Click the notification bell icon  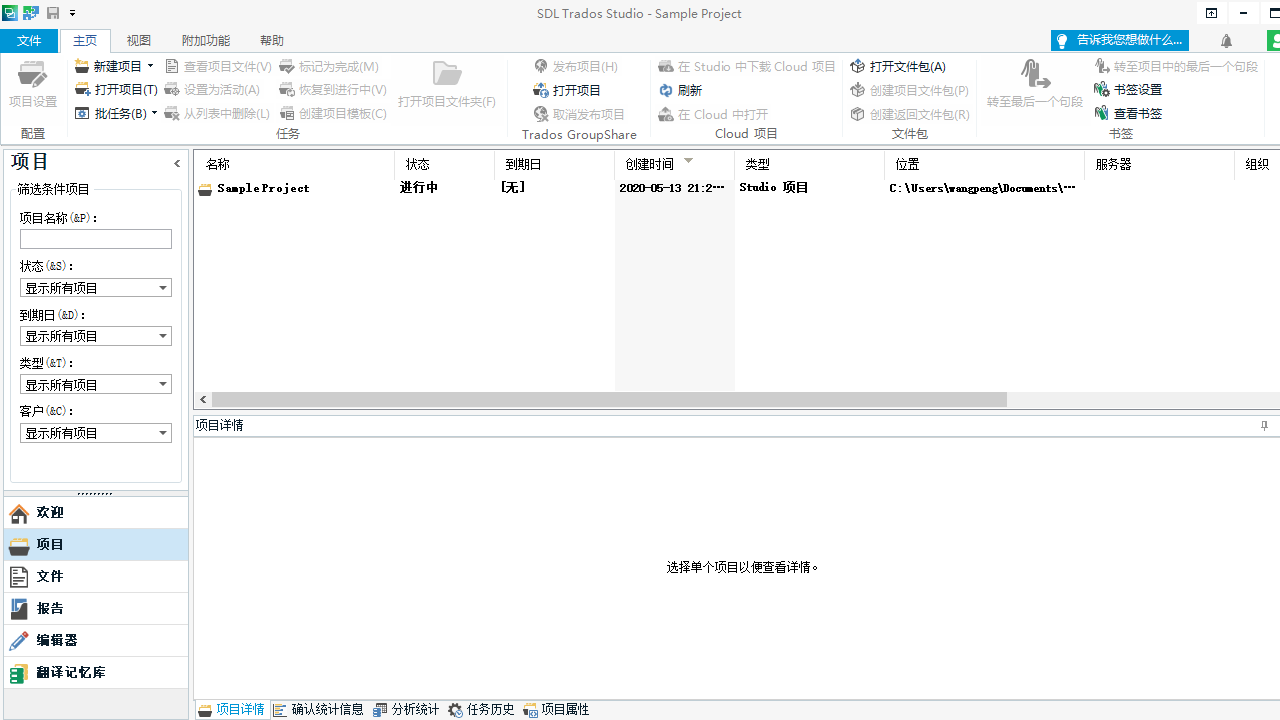pyautogui.click(x=1226, y=40)
